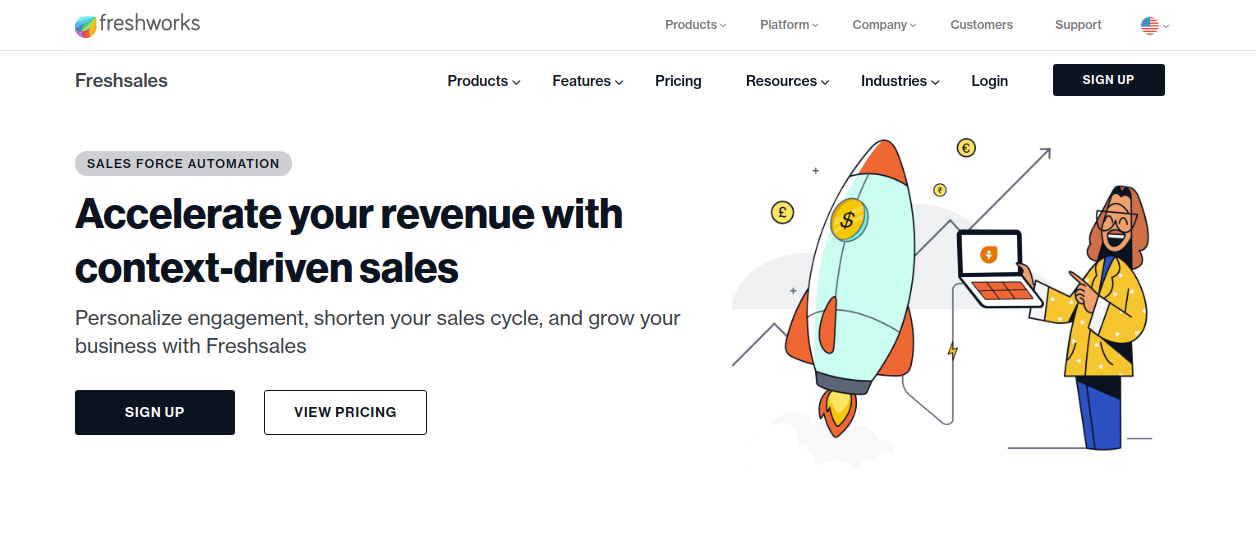The width and height of the screenshot is (1256, 549).
Task: Select the VIEW PRICING button
Action: [345, 412]
